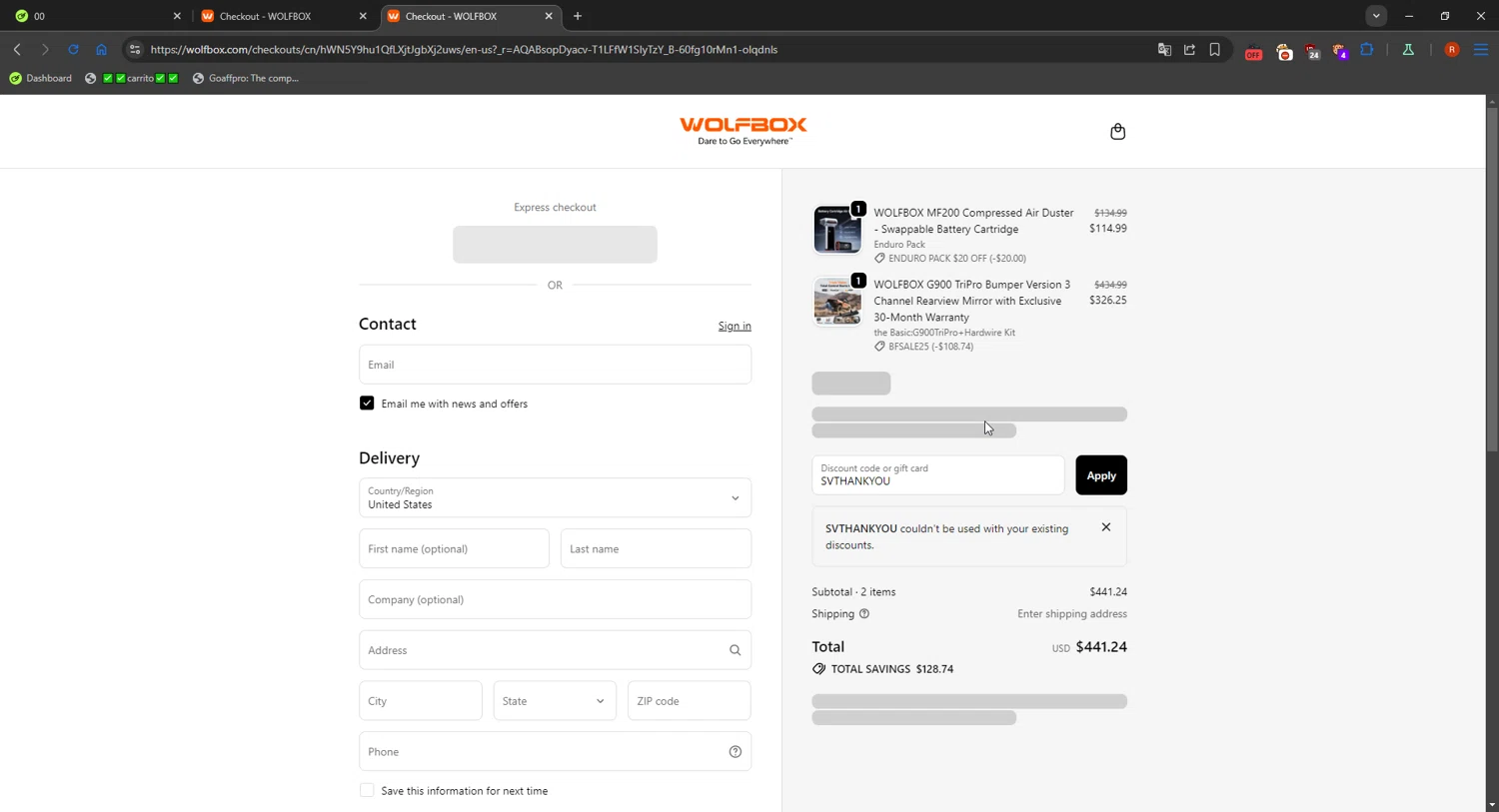Uncheck Email me with news and offers

pos(367,404)
